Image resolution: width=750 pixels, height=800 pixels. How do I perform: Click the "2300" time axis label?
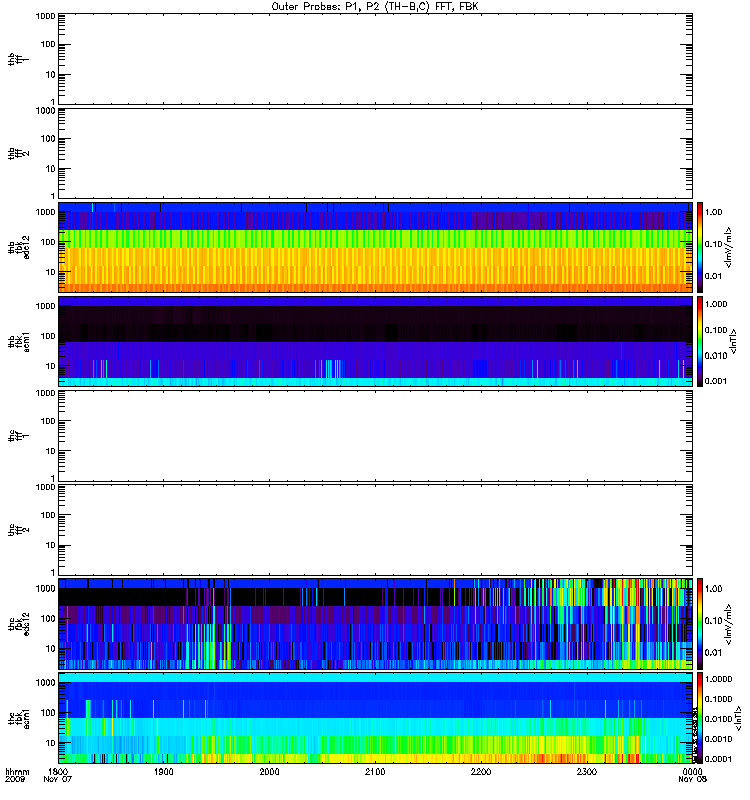click(587, 771)
